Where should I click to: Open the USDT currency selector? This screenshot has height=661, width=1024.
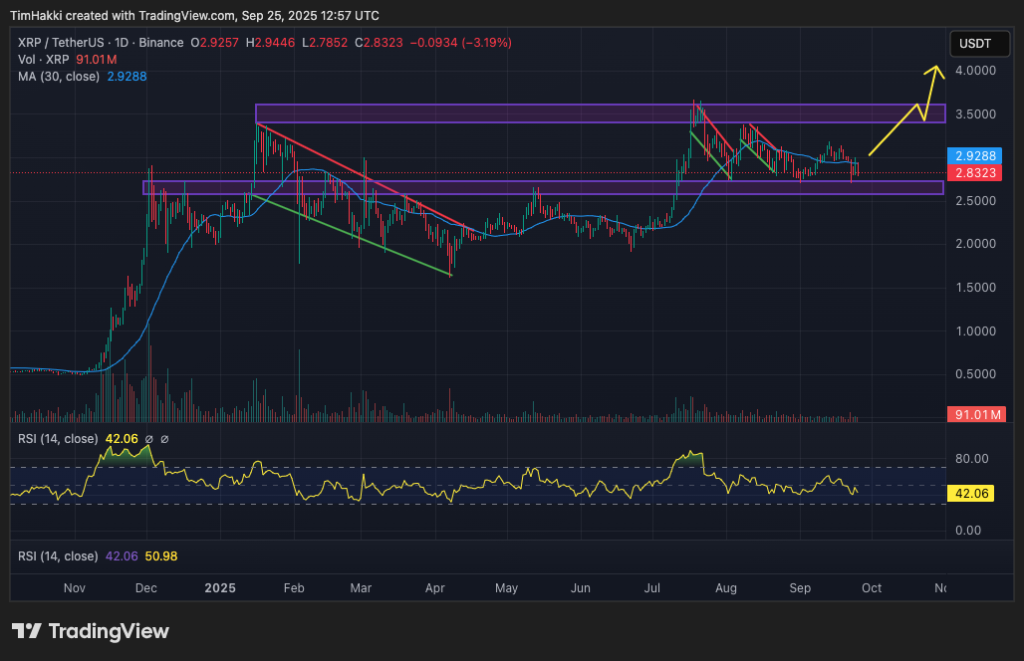(x=974, y=44)
